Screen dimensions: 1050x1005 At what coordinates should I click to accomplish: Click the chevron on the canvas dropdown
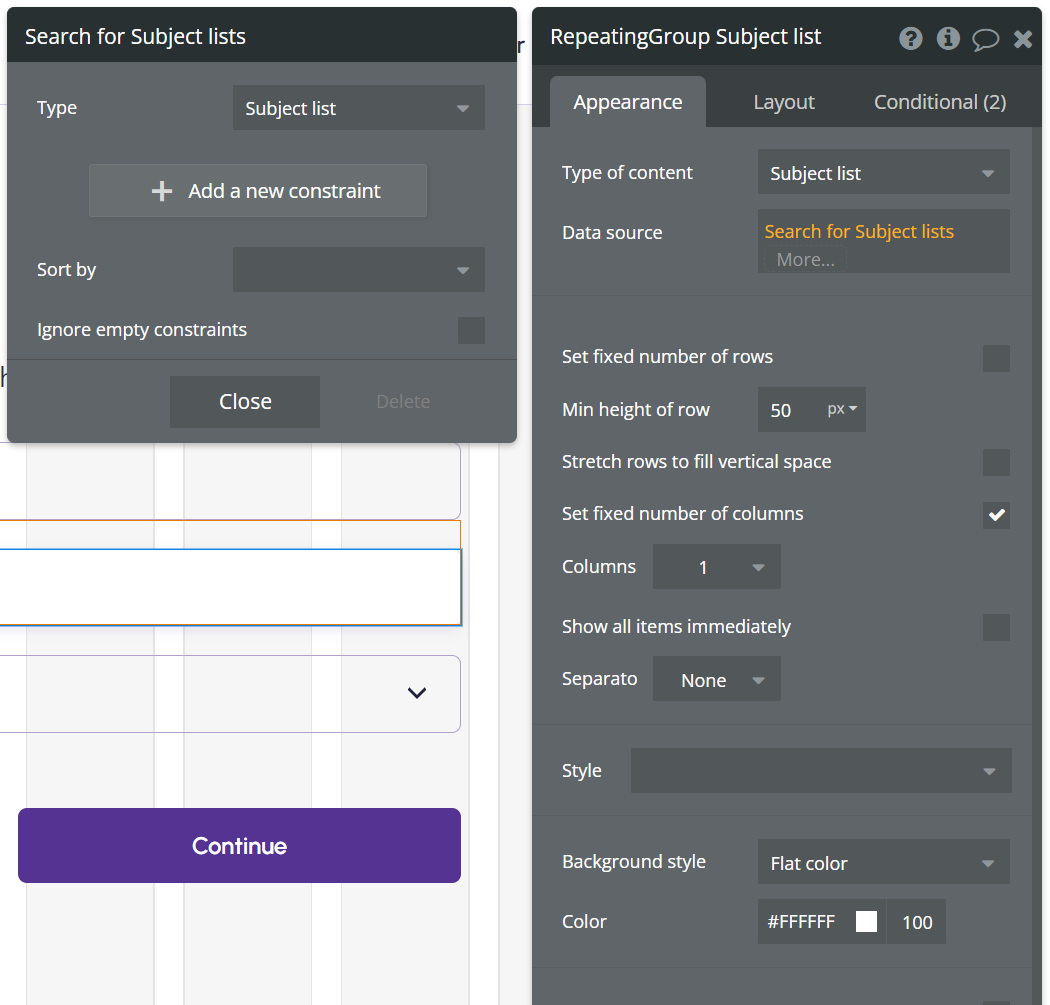[x=417, y=693]
